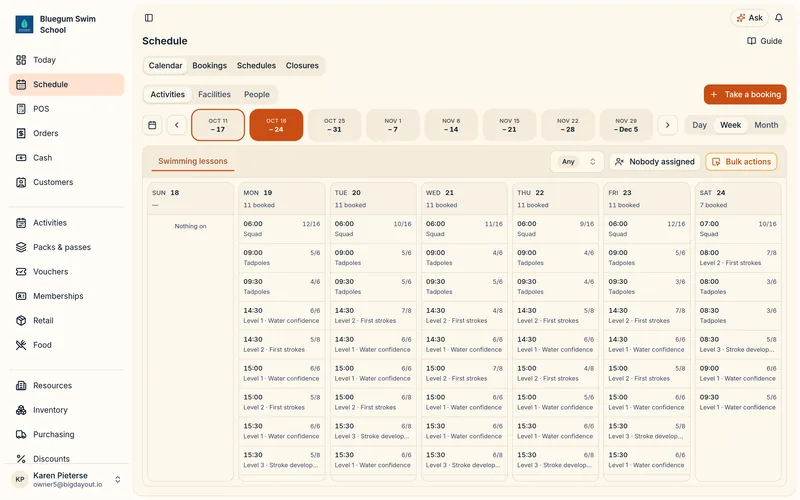Click the Retail box icon

click(x=21, y=321)
